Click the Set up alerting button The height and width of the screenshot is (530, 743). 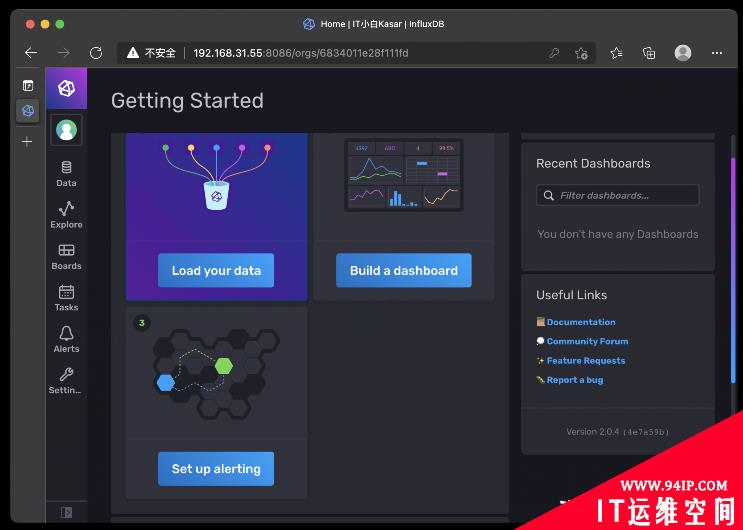click(x=216, y=468)
